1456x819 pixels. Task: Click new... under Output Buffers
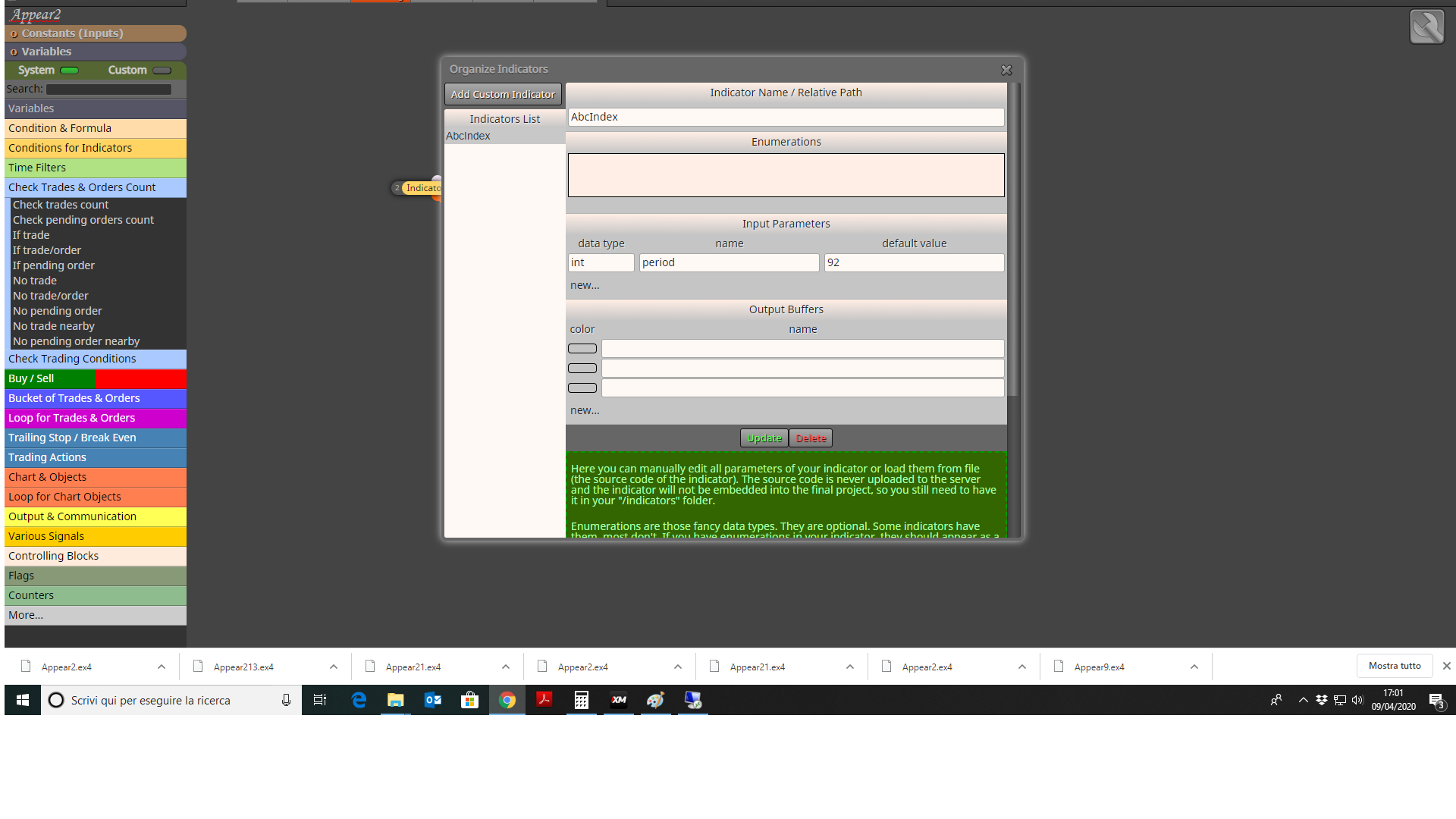click(585, 410)
